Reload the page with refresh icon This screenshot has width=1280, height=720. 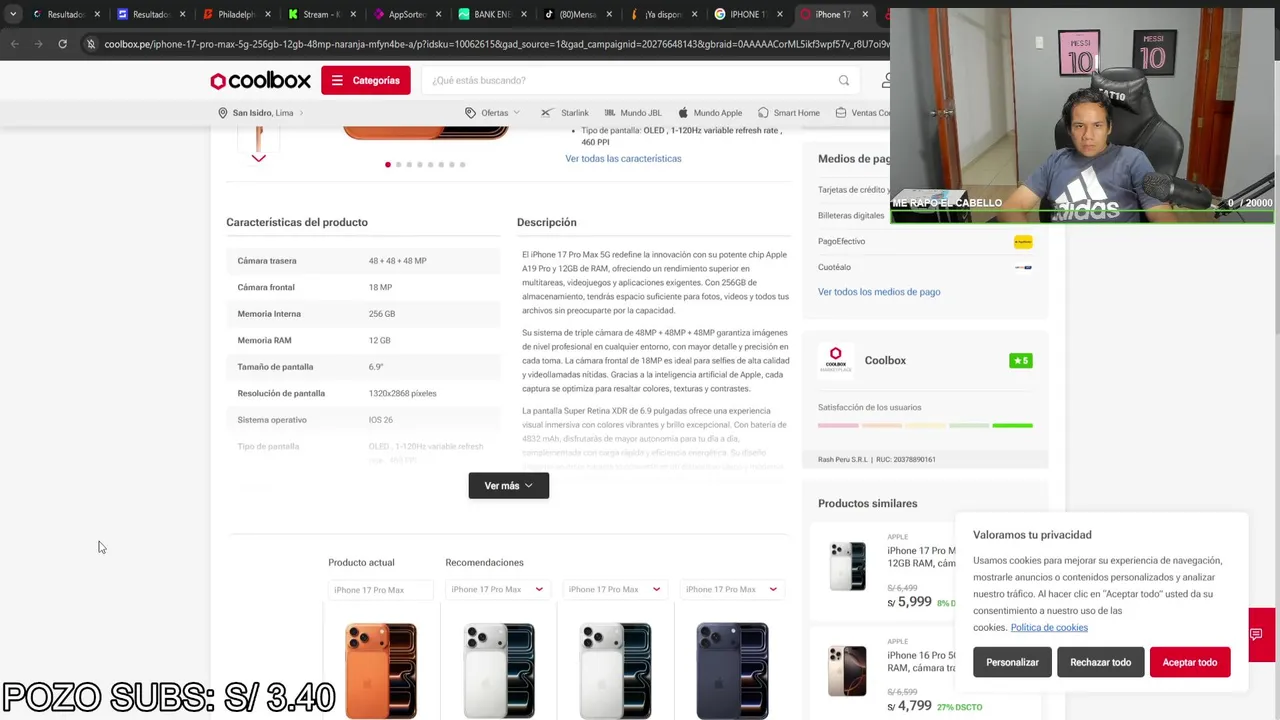click(x=62, y=44)
